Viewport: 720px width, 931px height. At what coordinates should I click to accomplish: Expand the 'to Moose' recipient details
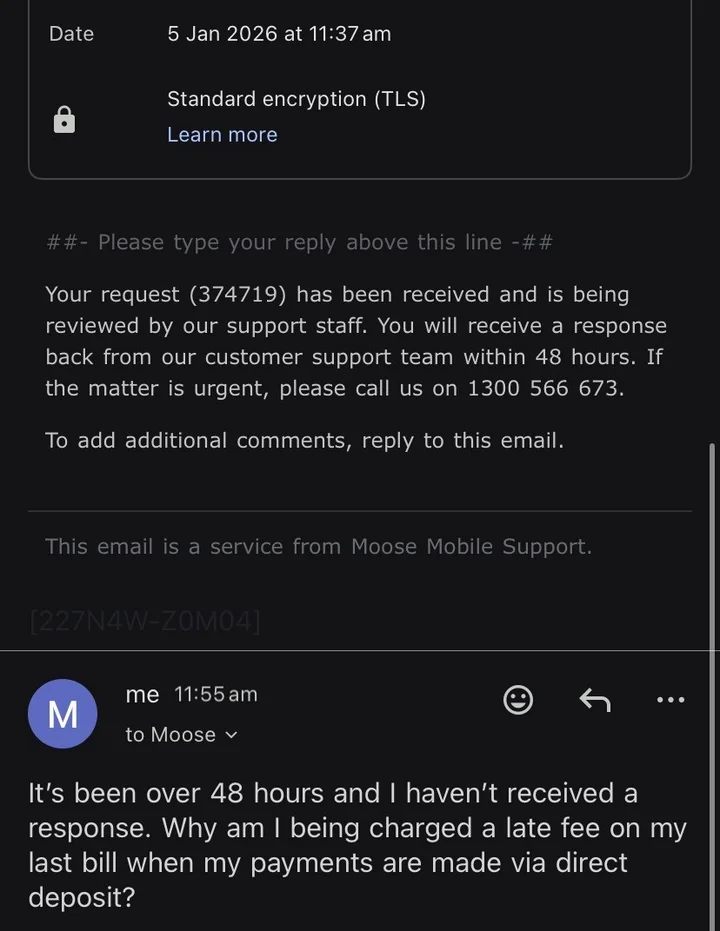tap(182, 735)
